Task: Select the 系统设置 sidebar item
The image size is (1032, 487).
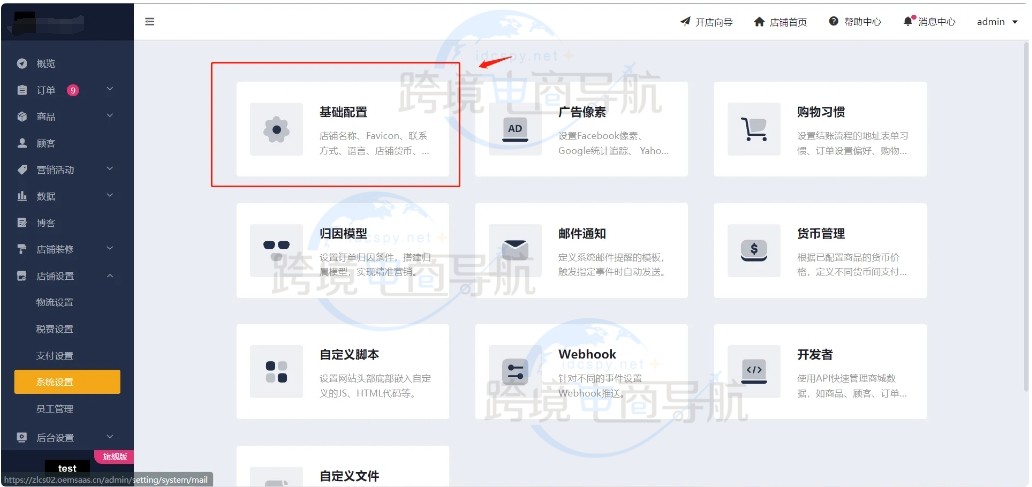Action: pos(67,382)
